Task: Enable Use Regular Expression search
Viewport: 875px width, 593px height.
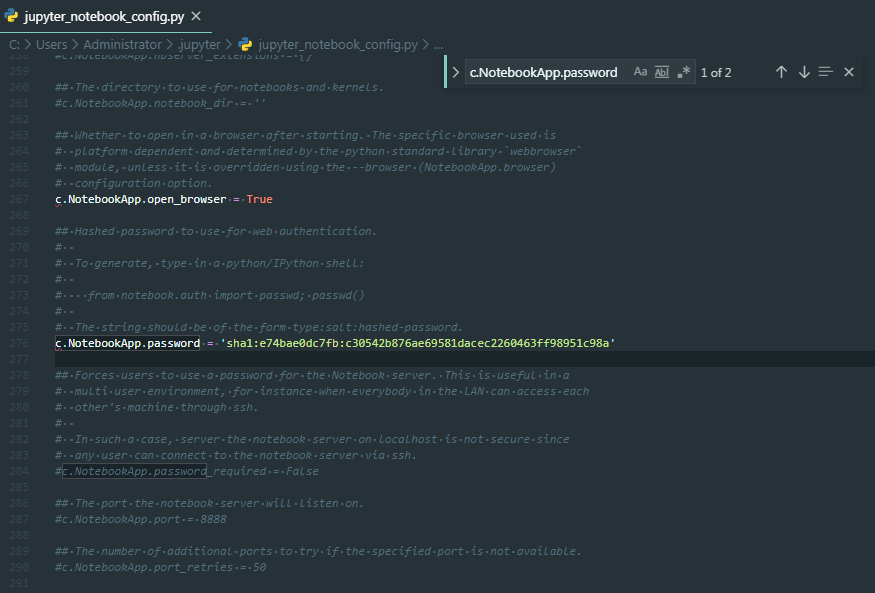Action: pos(684,72)
